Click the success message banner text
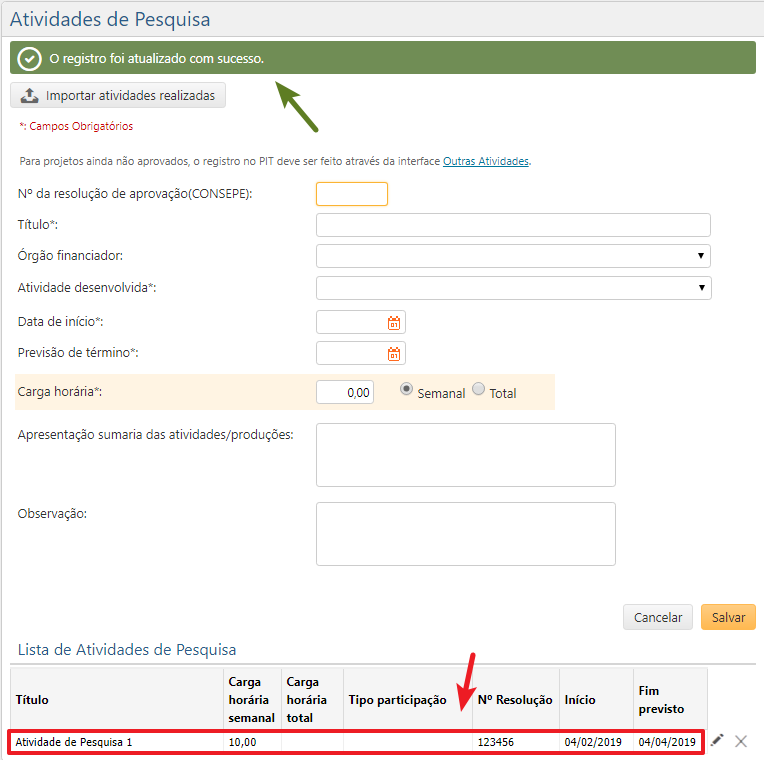The height and width of the screenshot is (760, 764). pyautogui.click(x=156, y=58)
